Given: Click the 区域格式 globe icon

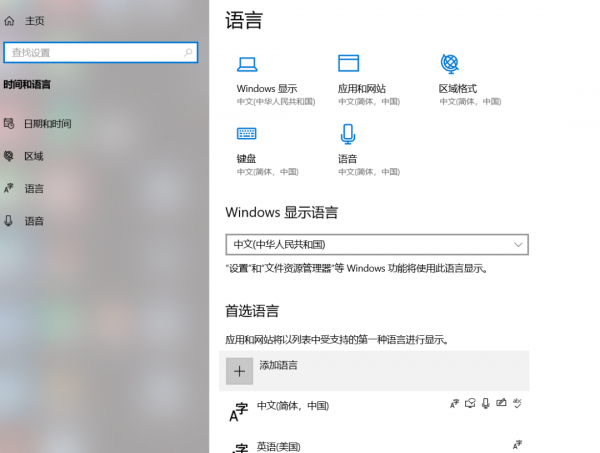Looking at the screenshot, I should tap(450, 64).
